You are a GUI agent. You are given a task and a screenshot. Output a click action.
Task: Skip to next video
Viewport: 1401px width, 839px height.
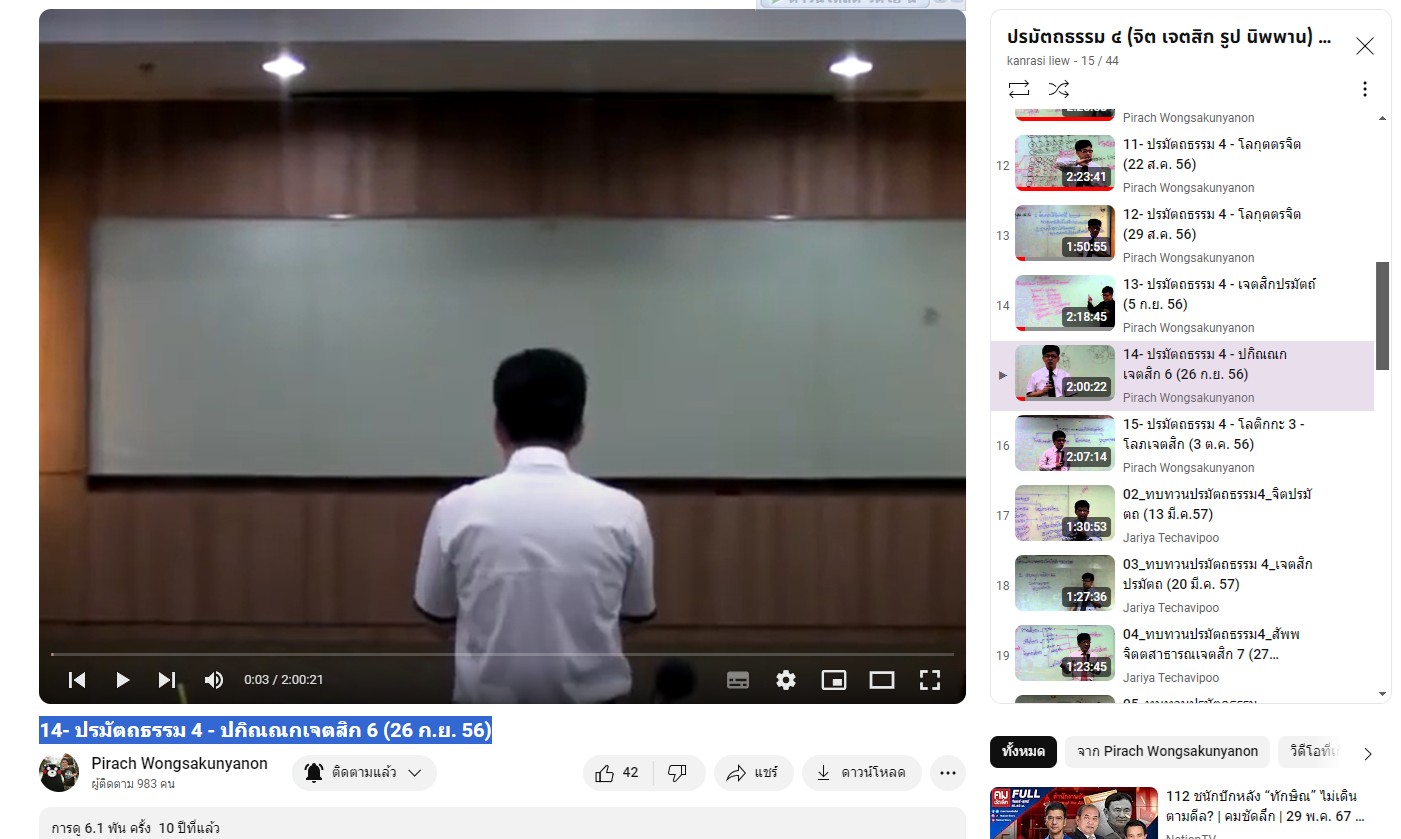click(167, 680)
